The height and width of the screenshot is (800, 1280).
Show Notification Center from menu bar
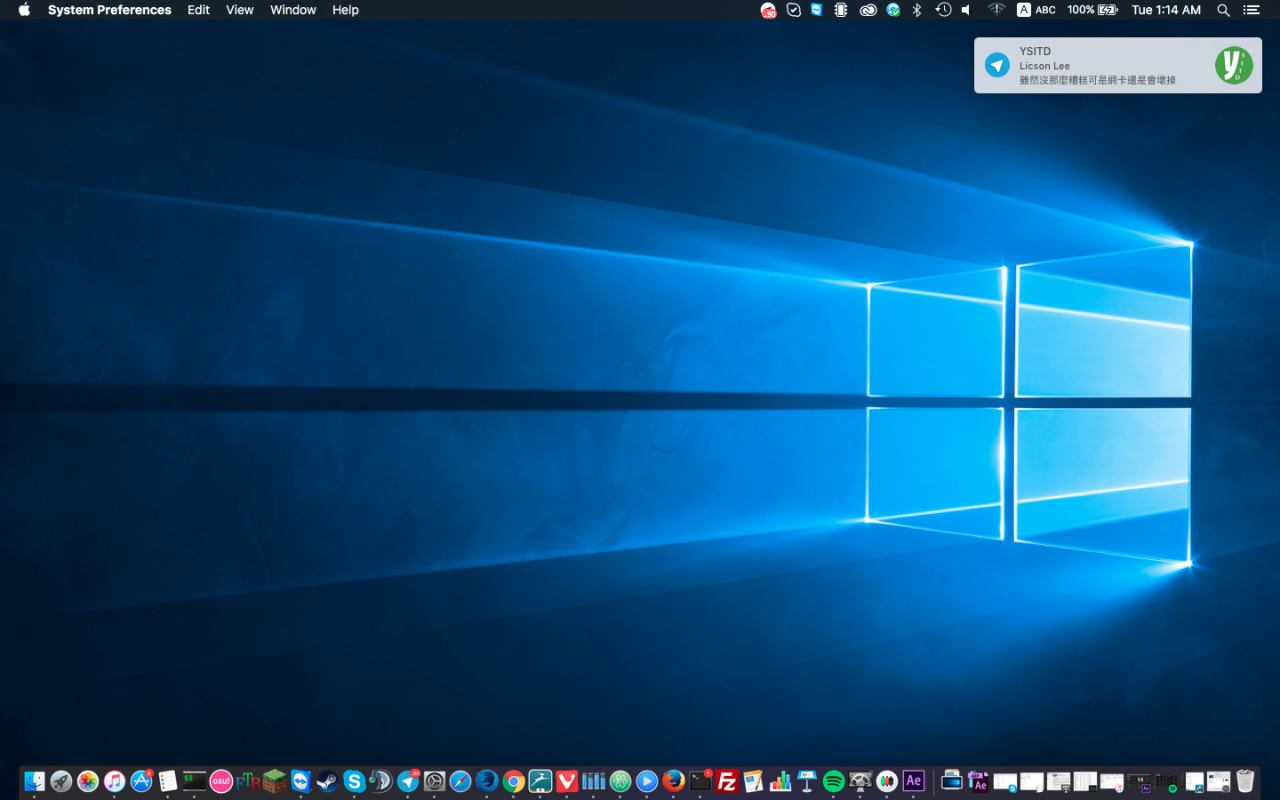pos(1251,10)
